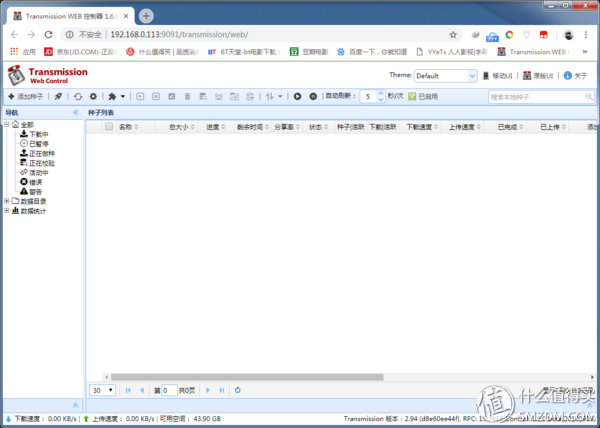Bookmark this page with the star icon
The image size is (600, 428).
[x=453, y=35]
